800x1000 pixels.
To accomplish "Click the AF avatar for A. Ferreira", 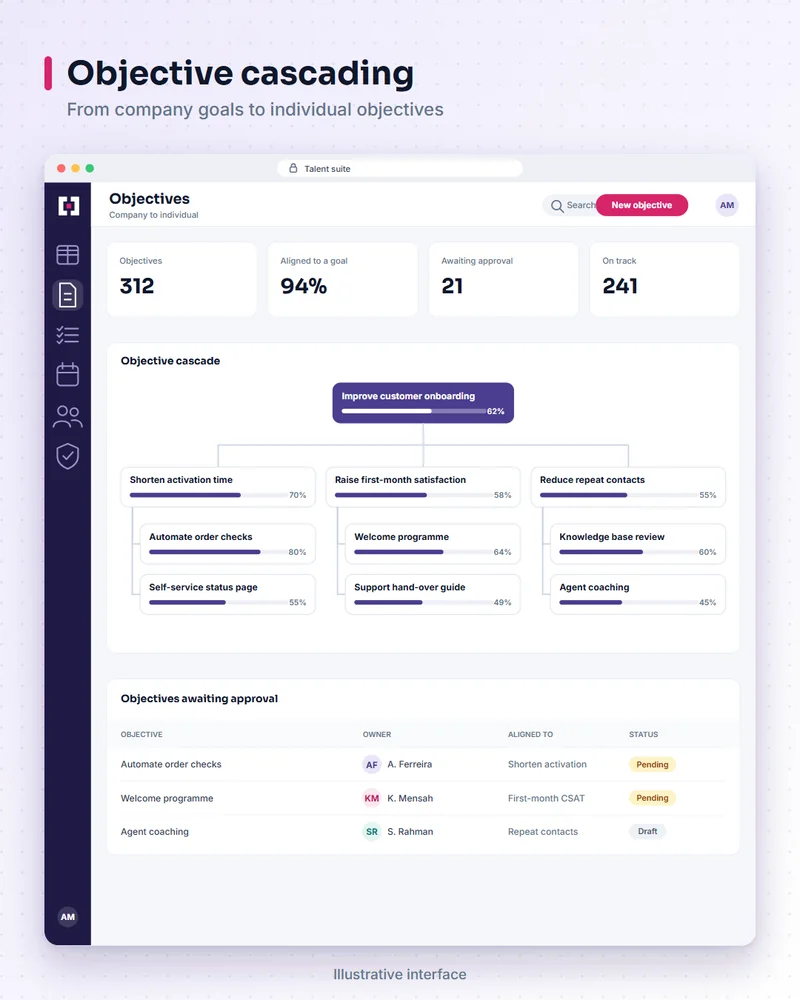I will (371, 765).
